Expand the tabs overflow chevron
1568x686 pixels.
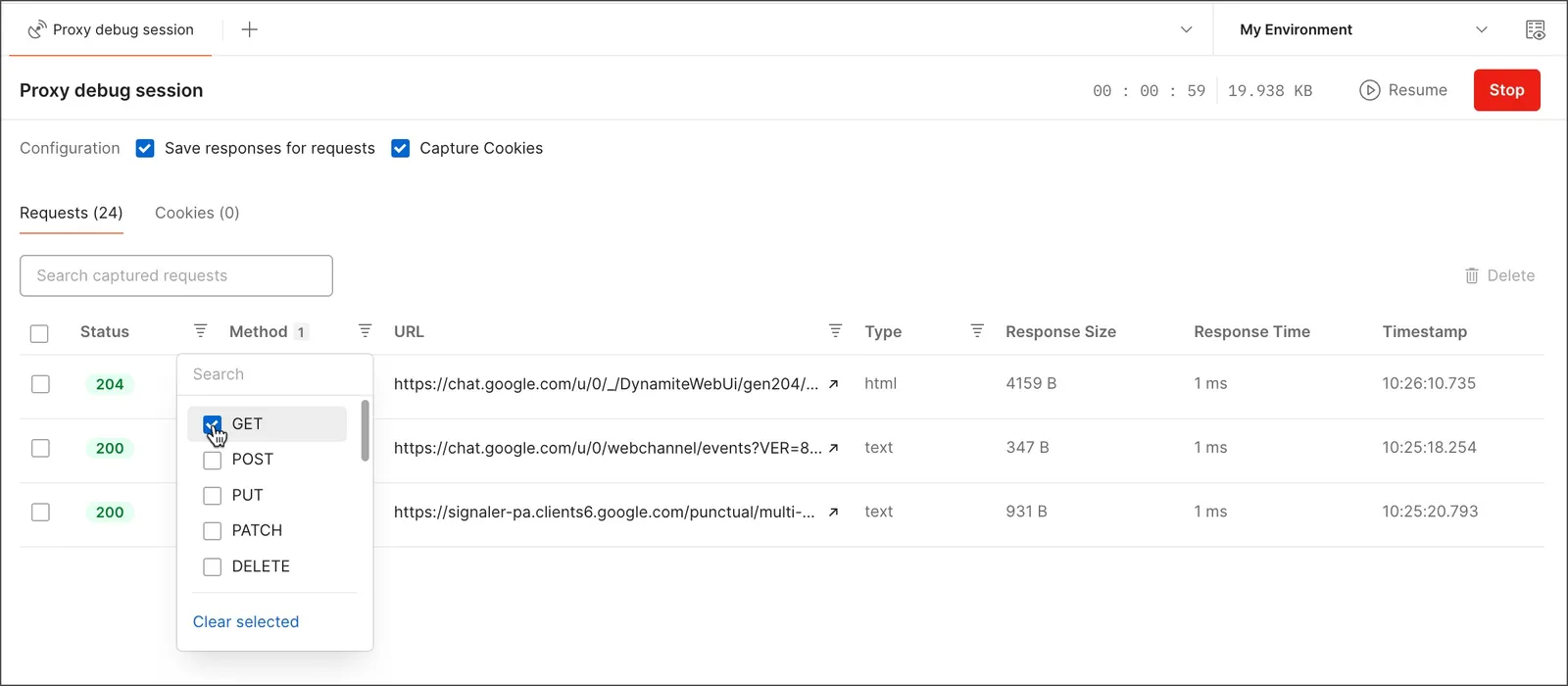1186,29
